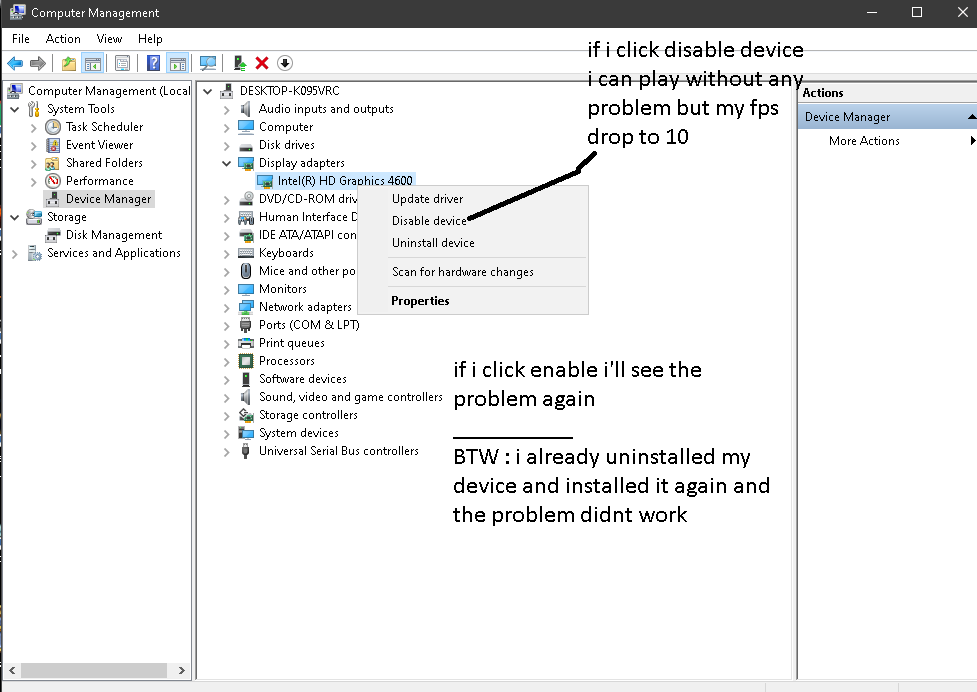
Task: Collapse the Display adapters category
Action: click(226, 163)
